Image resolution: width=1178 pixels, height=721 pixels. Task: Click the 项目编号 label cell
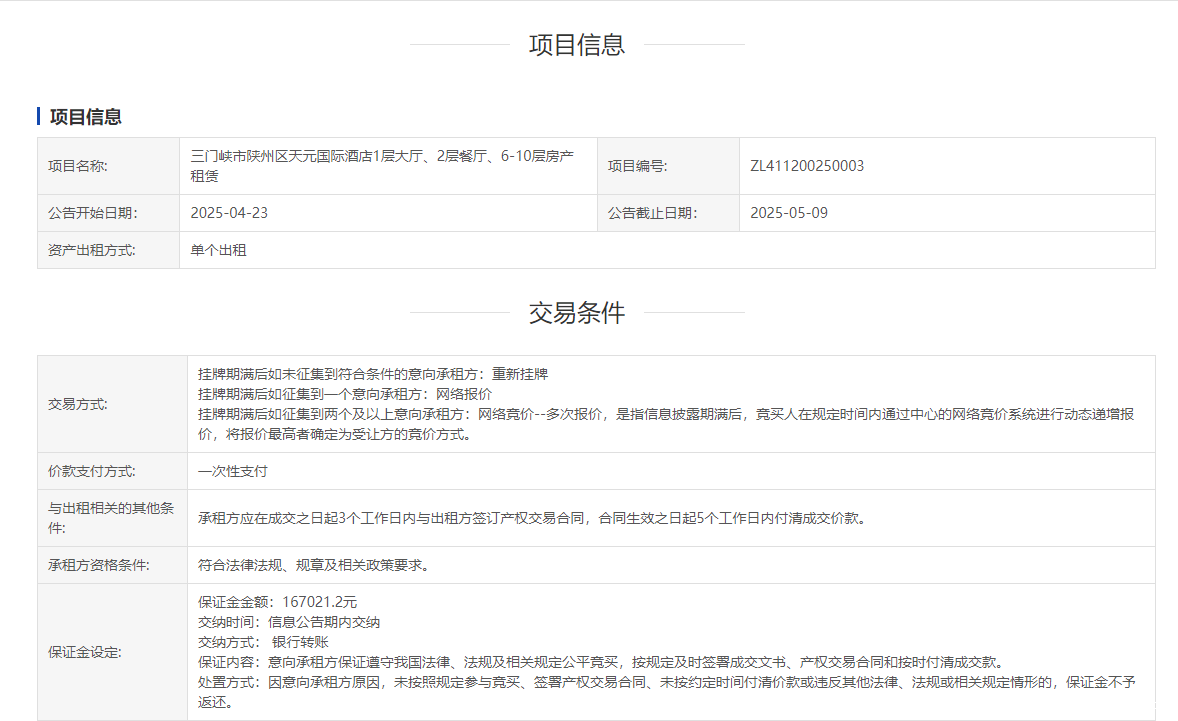pos(637,166)
